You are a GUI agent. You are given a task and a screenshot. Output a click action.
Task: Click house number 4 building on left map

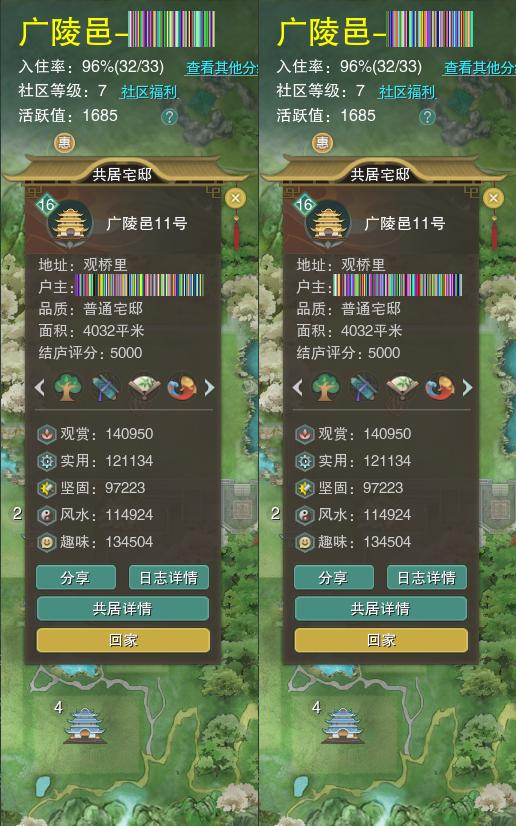pos(85,726)
